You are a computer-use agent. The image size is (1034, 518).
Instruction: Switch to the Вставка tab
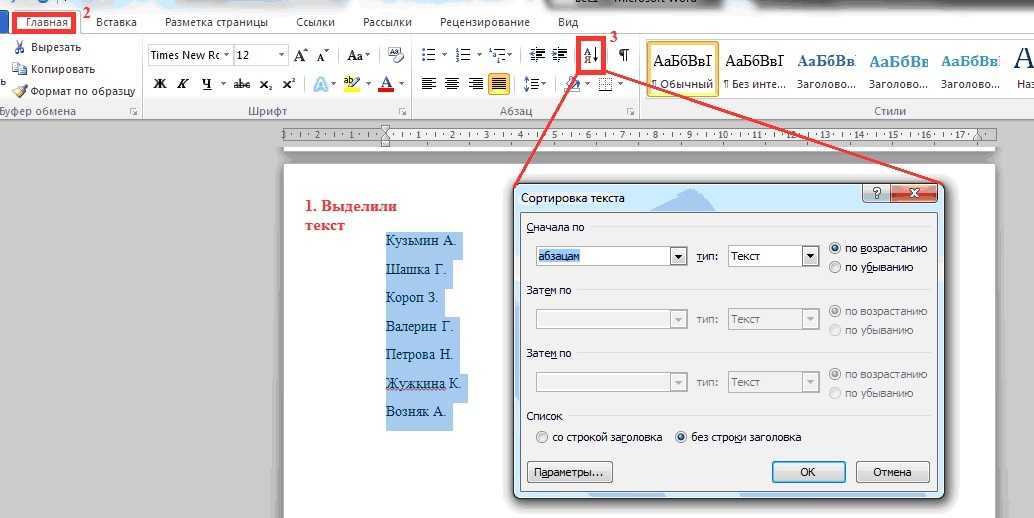(x=116, y=22)
